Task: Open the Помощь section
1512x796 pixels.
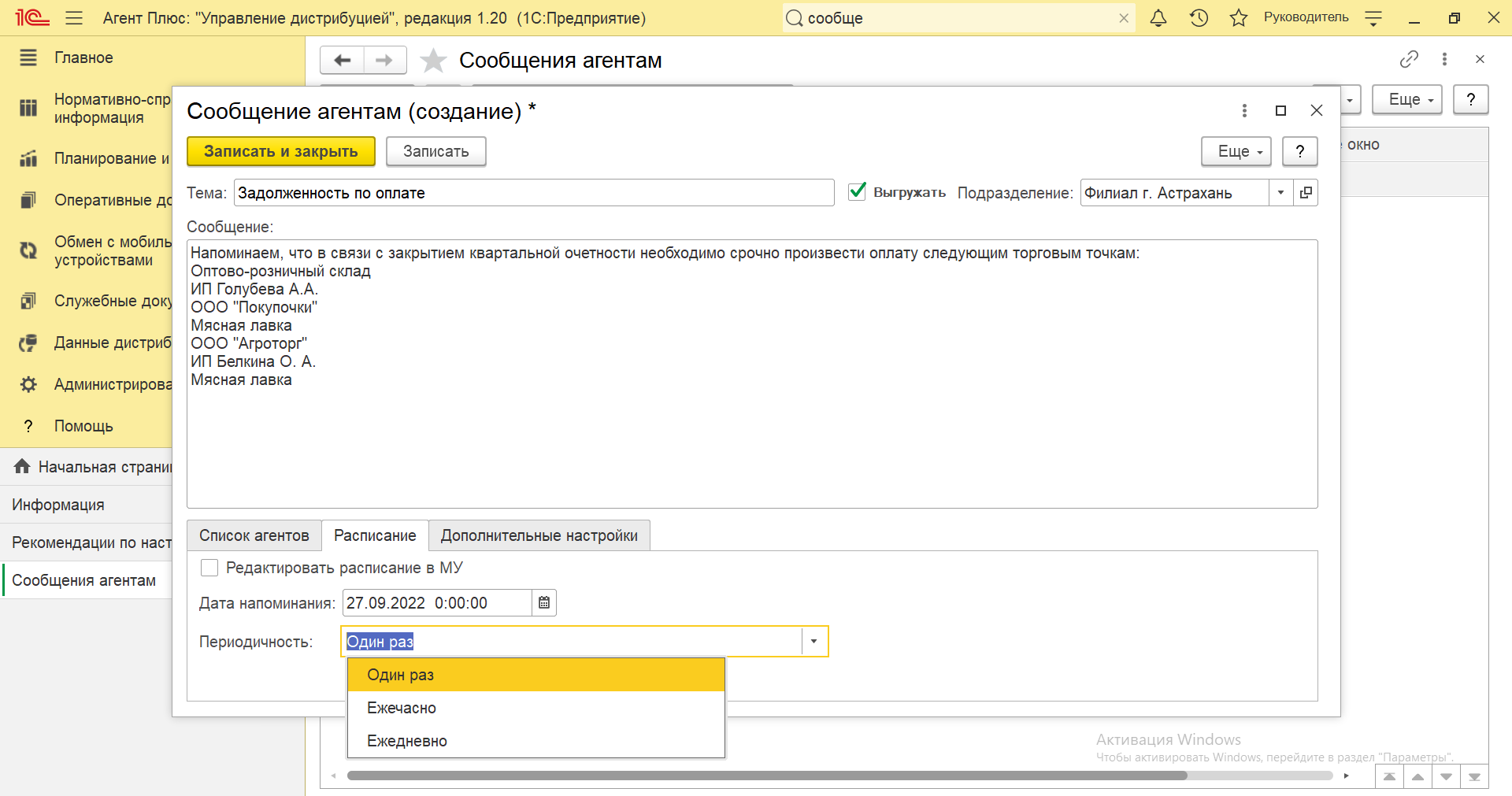Action: point(83,426)
